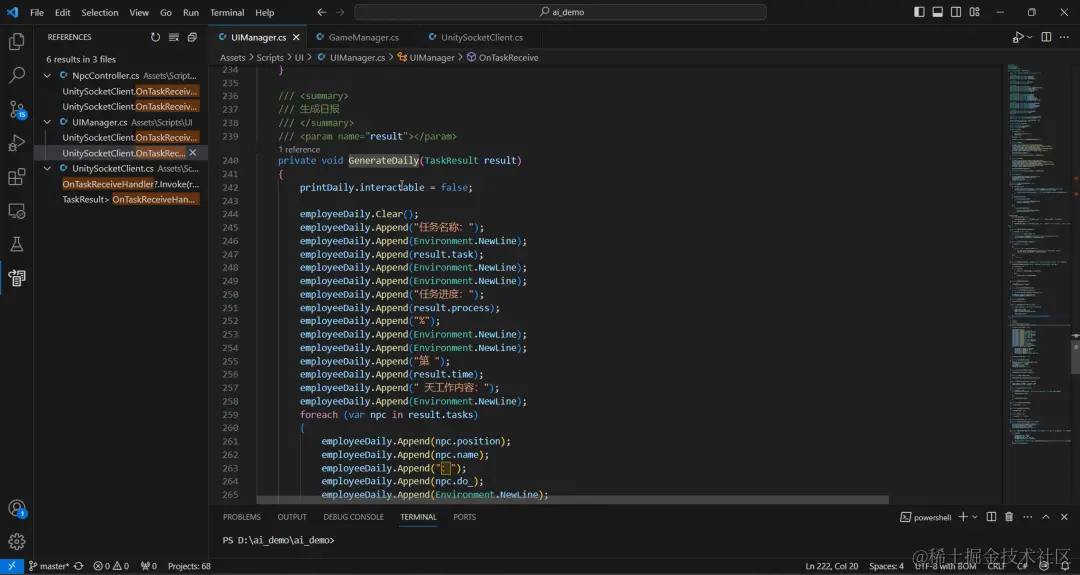The width and height of the screenshot is (1080, 575).
Task: Close the terminal panel
Action: click(1064, 516)
